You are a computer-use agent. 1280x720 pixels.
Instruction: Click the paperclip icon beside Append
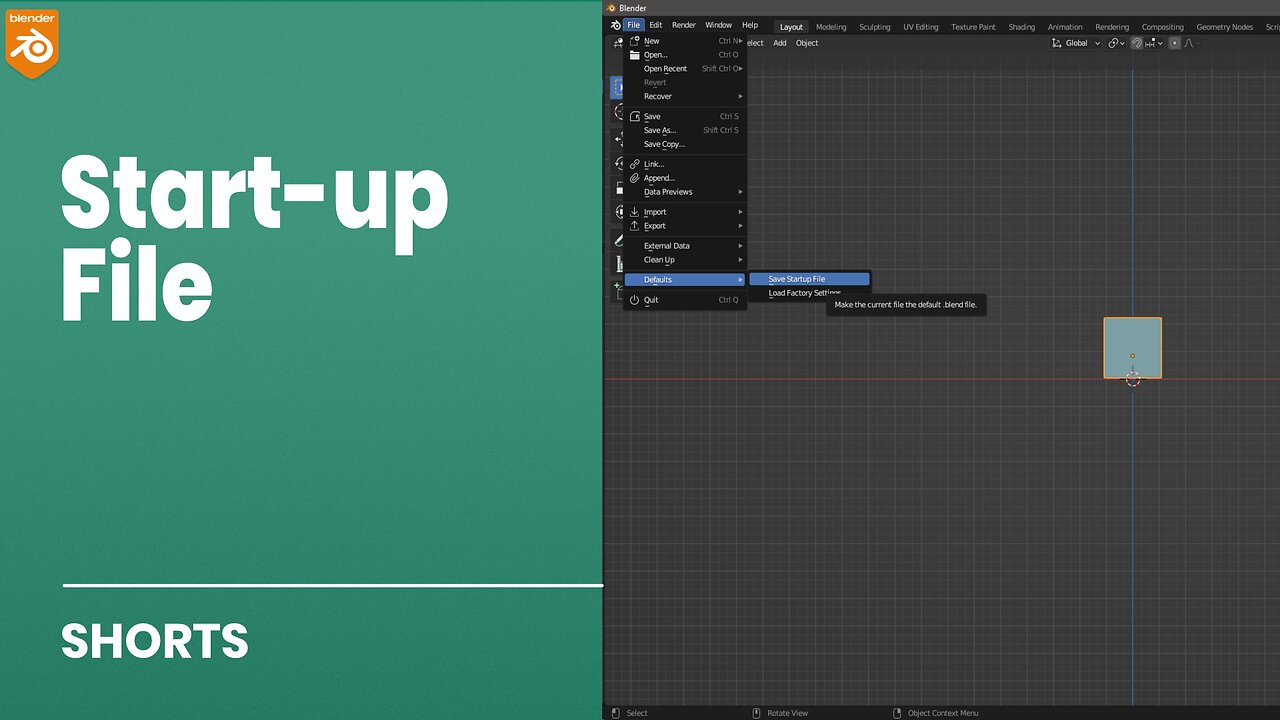634,178
